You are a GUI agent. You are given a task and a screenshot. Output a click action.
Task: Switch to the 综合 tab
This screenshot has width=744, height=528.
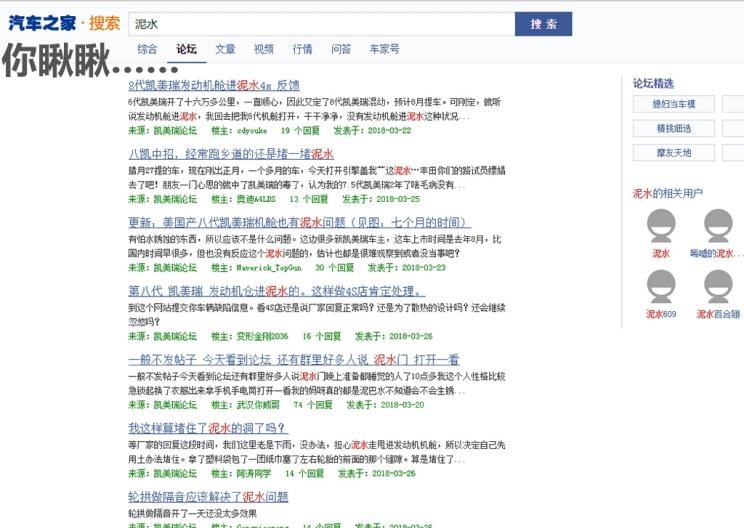[x=147, y=49]
